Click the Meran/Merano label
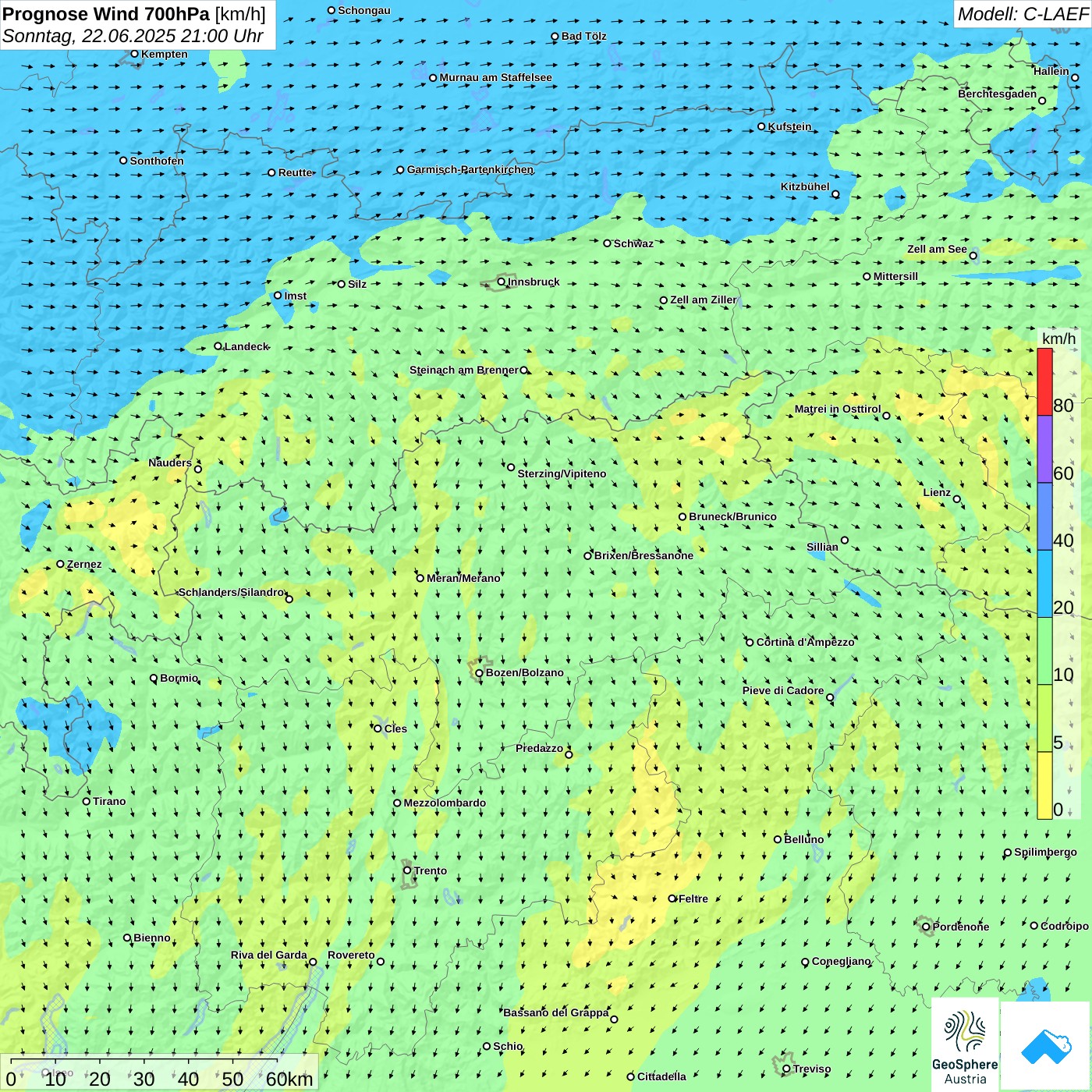The height and width of the screenshot is (1092, 1092). [463, 578]
